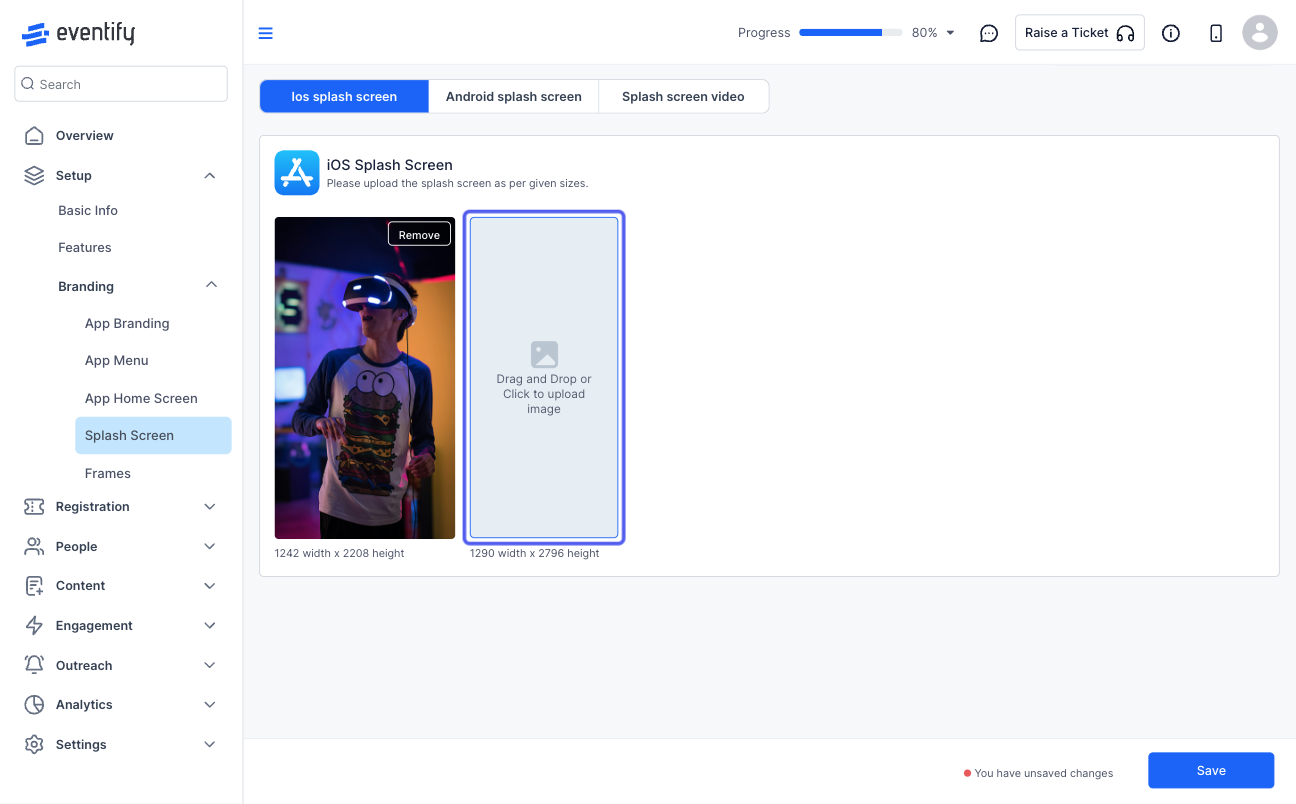The width and height of the screenshot is (1296, 804).
Task: Click the '80%' progress value
Action: tap(925, 33)
